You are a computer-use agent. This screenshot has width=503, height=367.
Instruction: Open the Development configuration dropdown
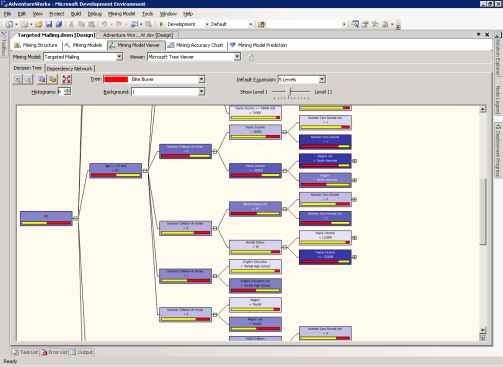point(207,24)
